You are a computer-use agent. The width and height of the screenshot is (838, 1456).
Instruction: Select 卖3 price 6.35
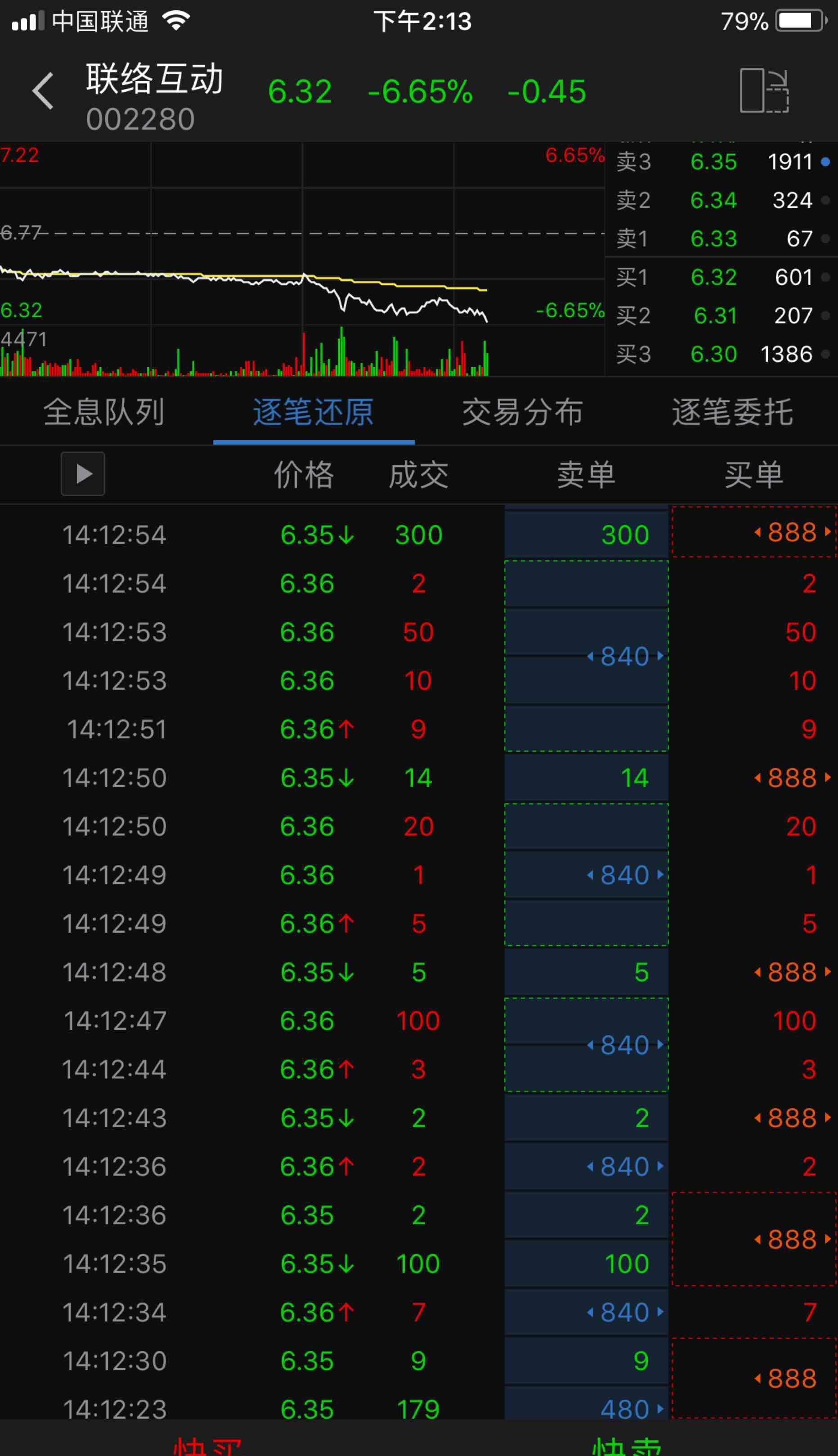[714, 162]
